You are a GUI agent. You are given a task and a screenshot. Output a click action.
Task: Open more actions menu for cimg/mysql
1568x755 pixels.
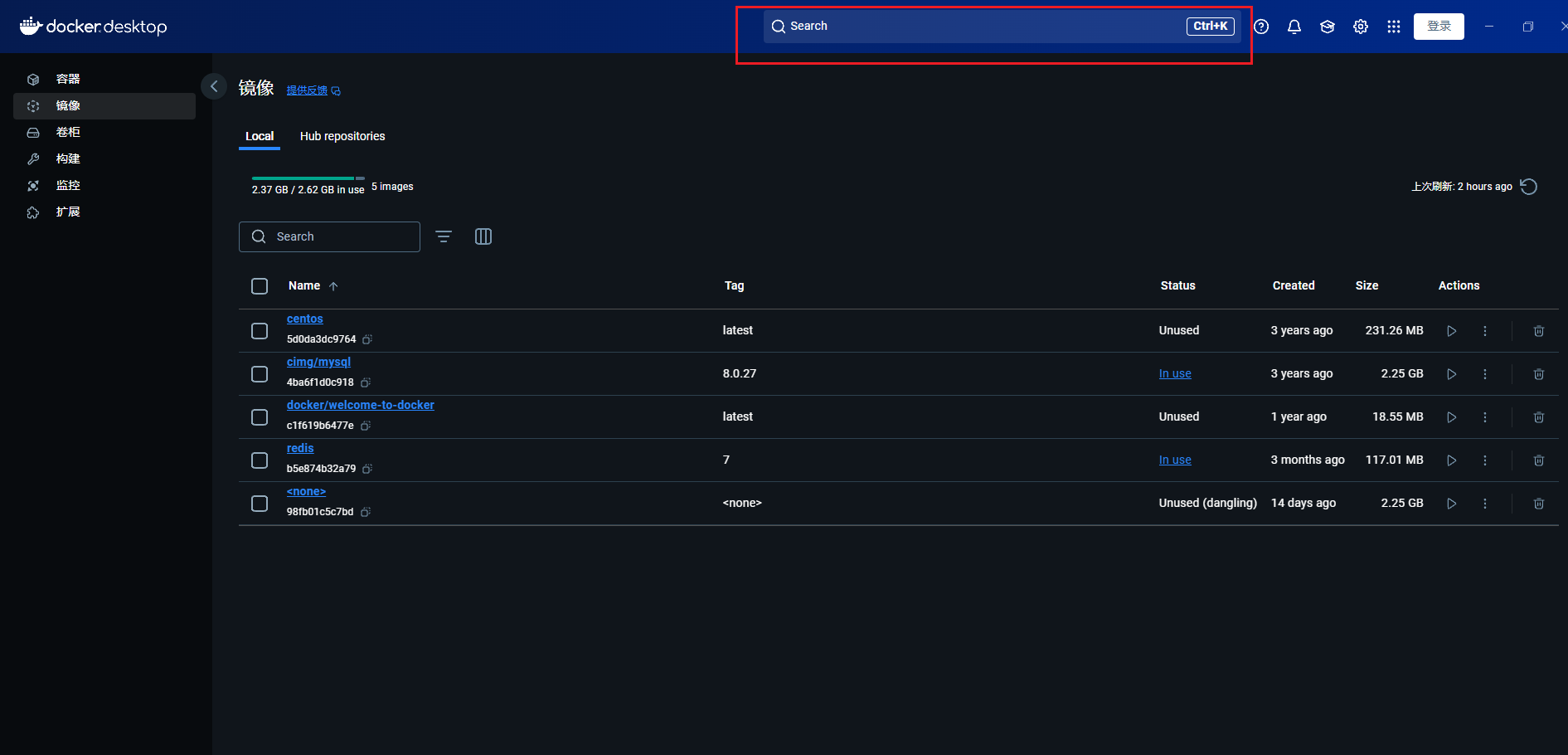tap(1485, 374)
